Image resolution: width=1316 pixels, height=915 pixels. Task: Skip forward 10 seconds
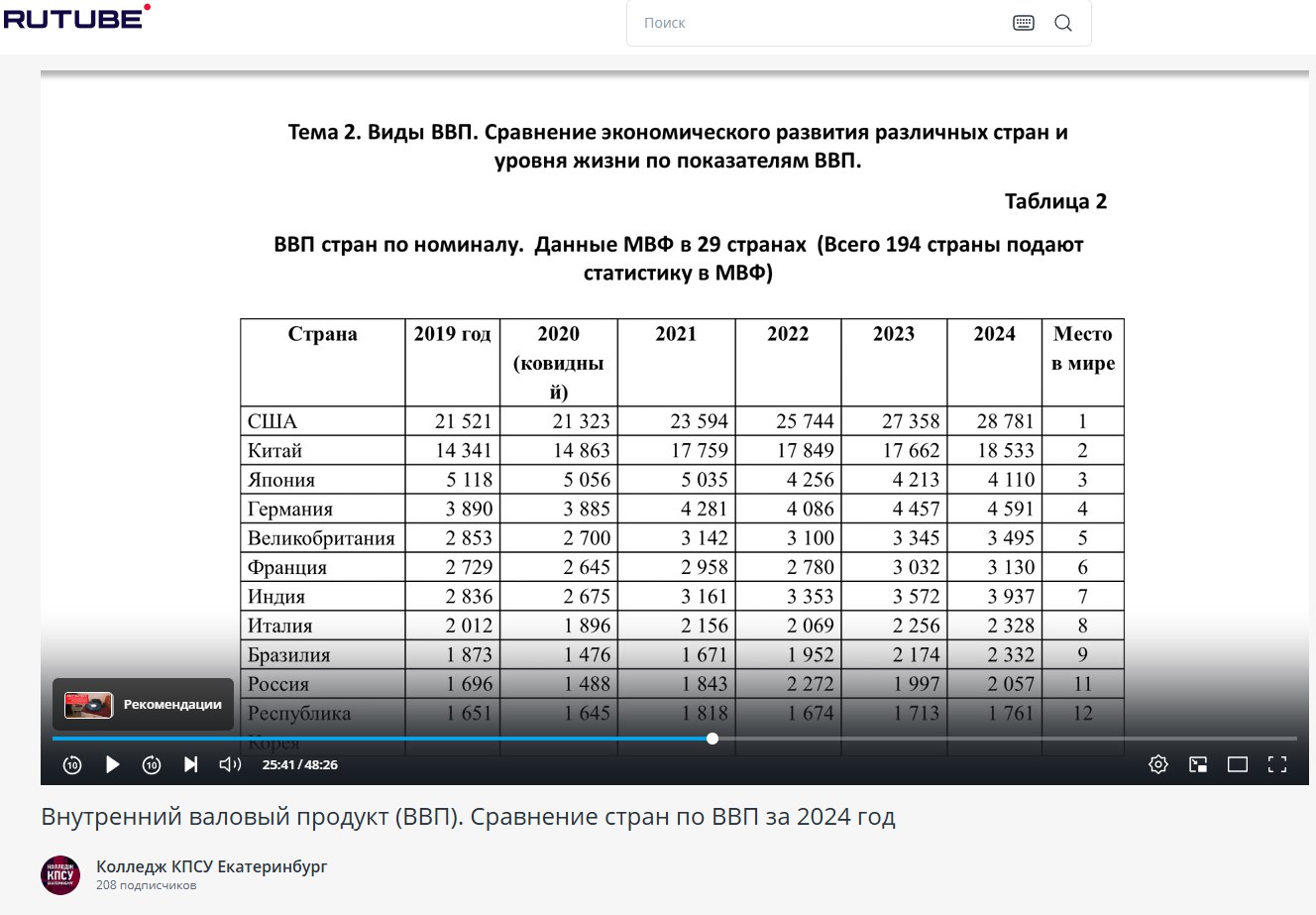152,764
